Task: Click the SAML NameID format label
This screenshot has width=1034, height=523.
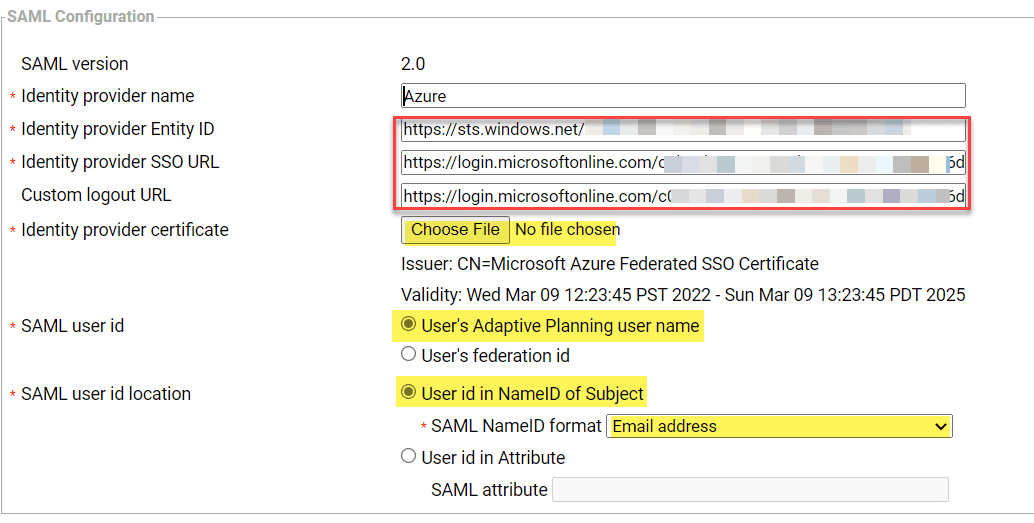Action: 516,426
